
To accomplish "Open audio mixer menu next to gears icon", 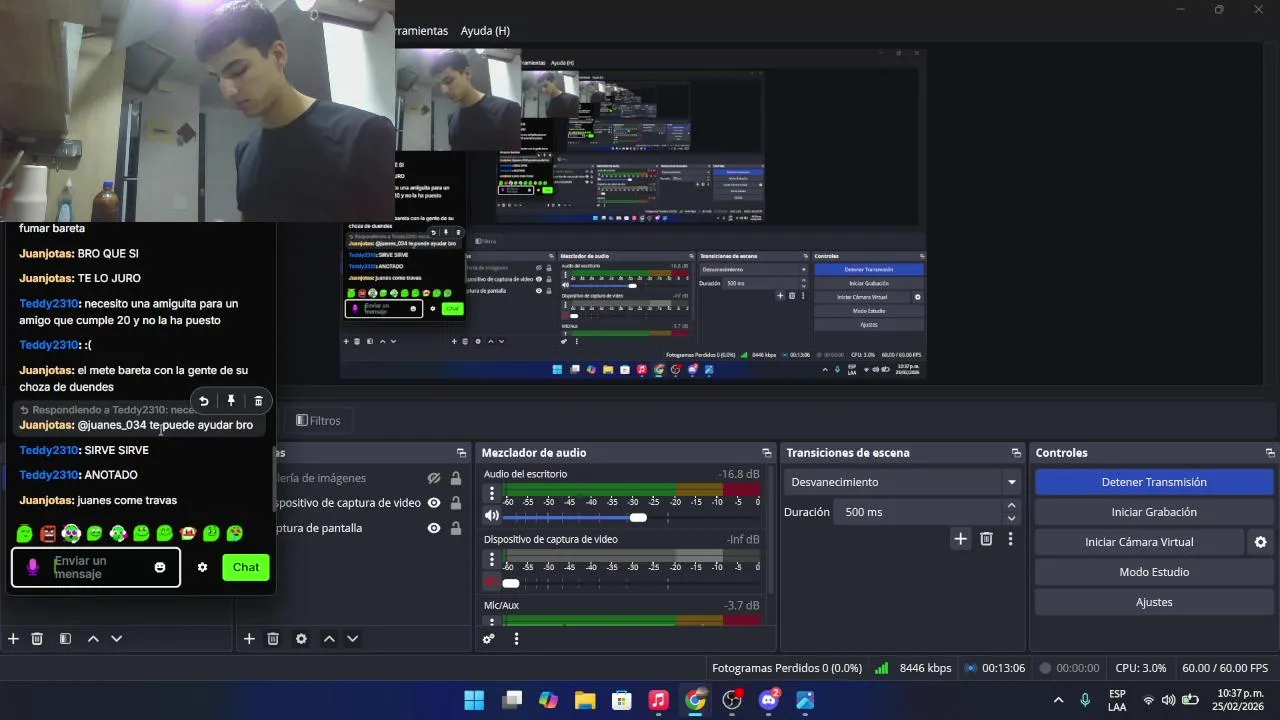I will tap(516, 638).
